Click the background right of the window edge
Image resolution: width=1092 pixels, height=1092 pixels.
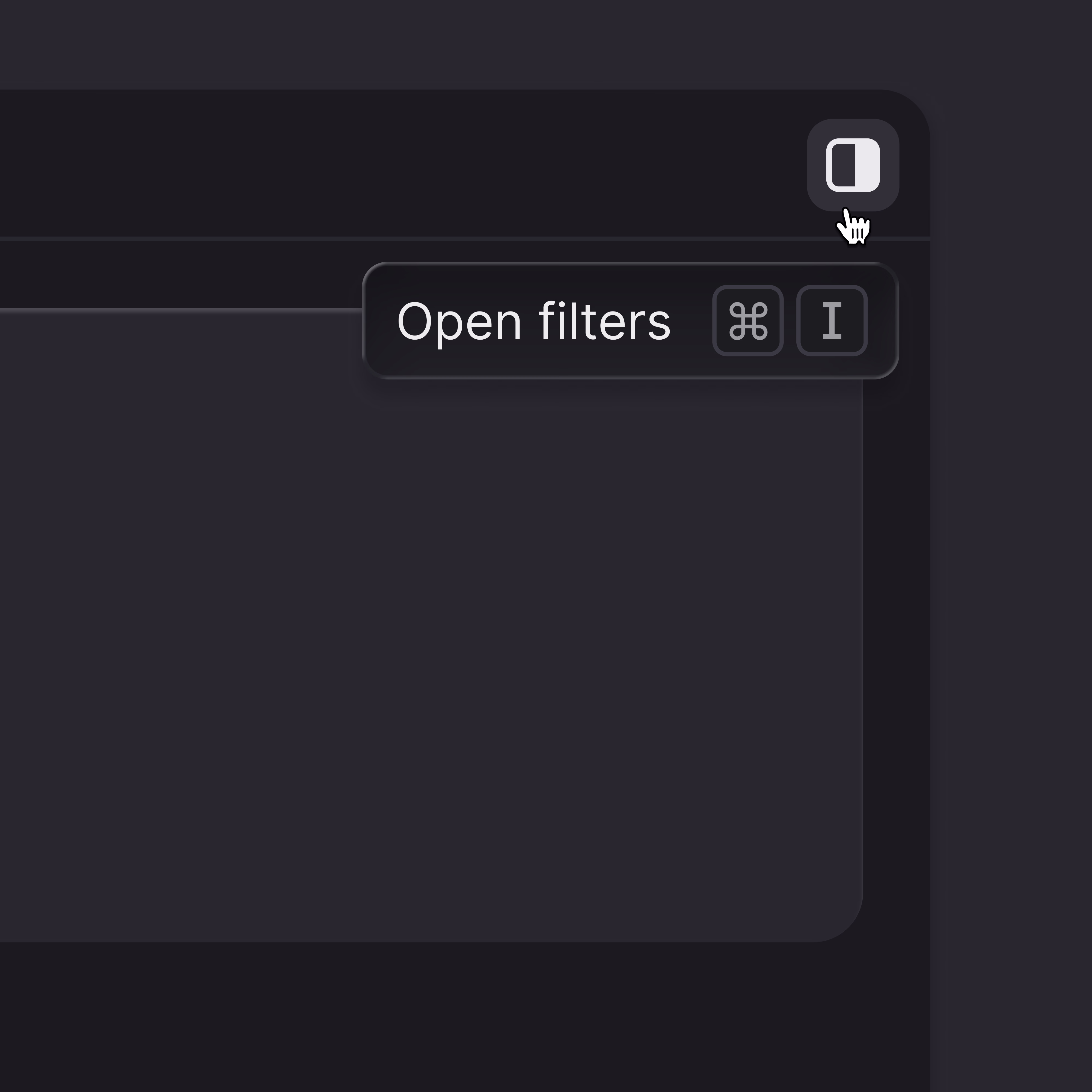1012,565
